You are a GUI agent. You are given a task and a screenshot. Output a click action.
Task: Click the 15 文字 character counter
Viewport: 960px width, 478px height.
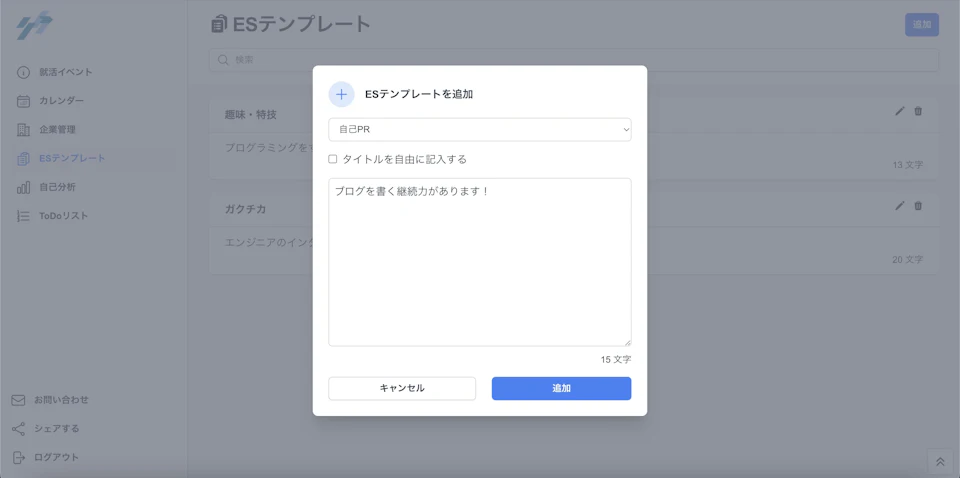coord(616,360)
